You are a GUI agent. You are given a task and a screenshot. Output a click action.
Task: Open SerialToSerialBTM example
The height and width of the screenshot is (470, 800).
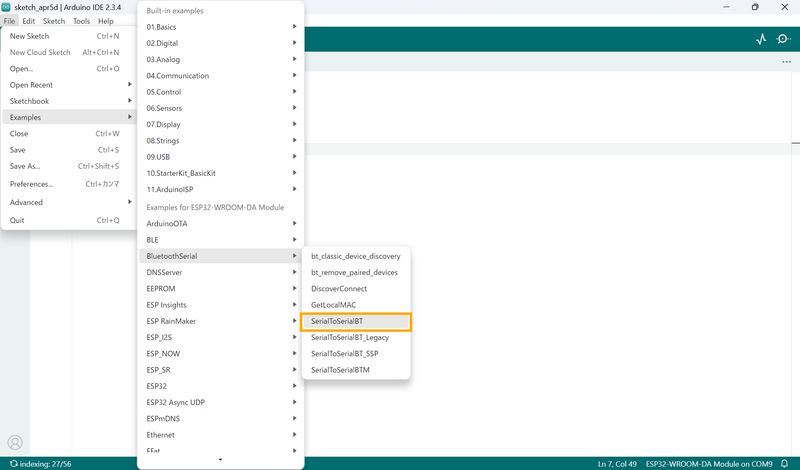click(356, 370)
